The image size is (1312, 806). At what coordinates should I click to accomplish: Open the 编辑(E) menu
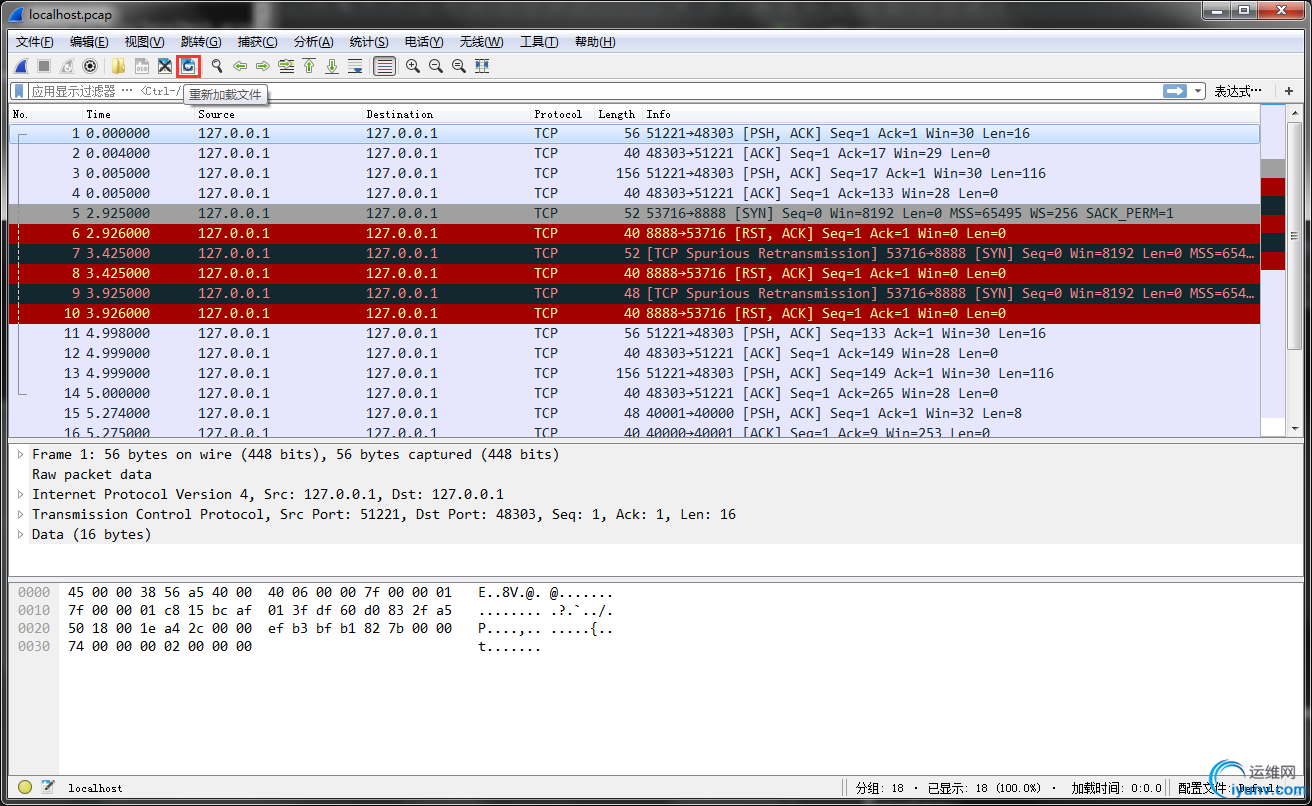89,42
